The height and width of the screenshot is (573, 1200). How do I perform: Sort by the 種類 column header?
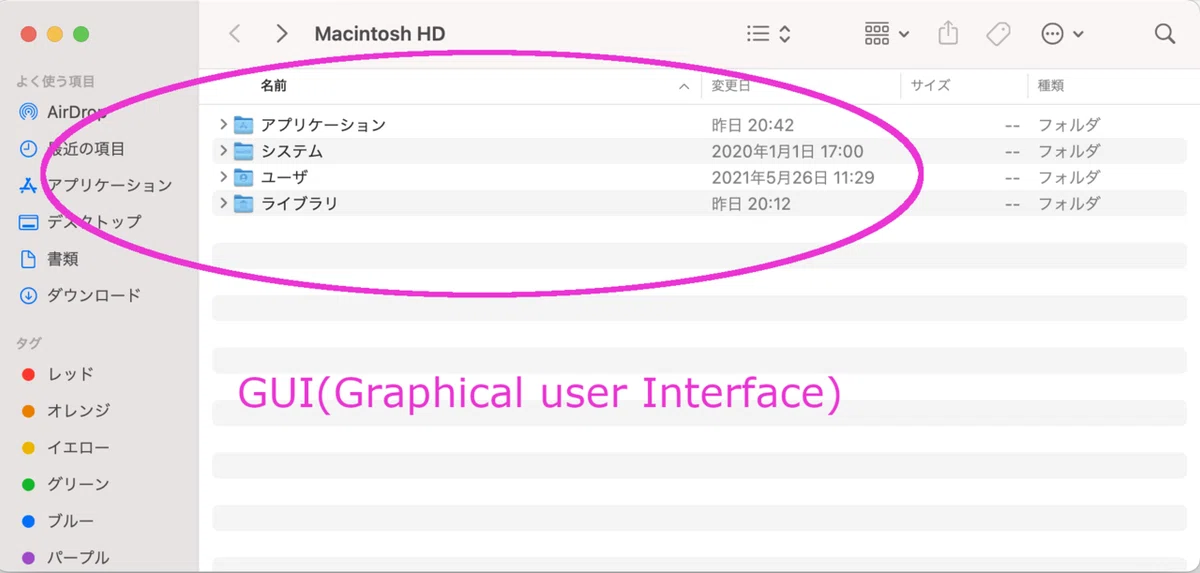tap(1051, 86)
